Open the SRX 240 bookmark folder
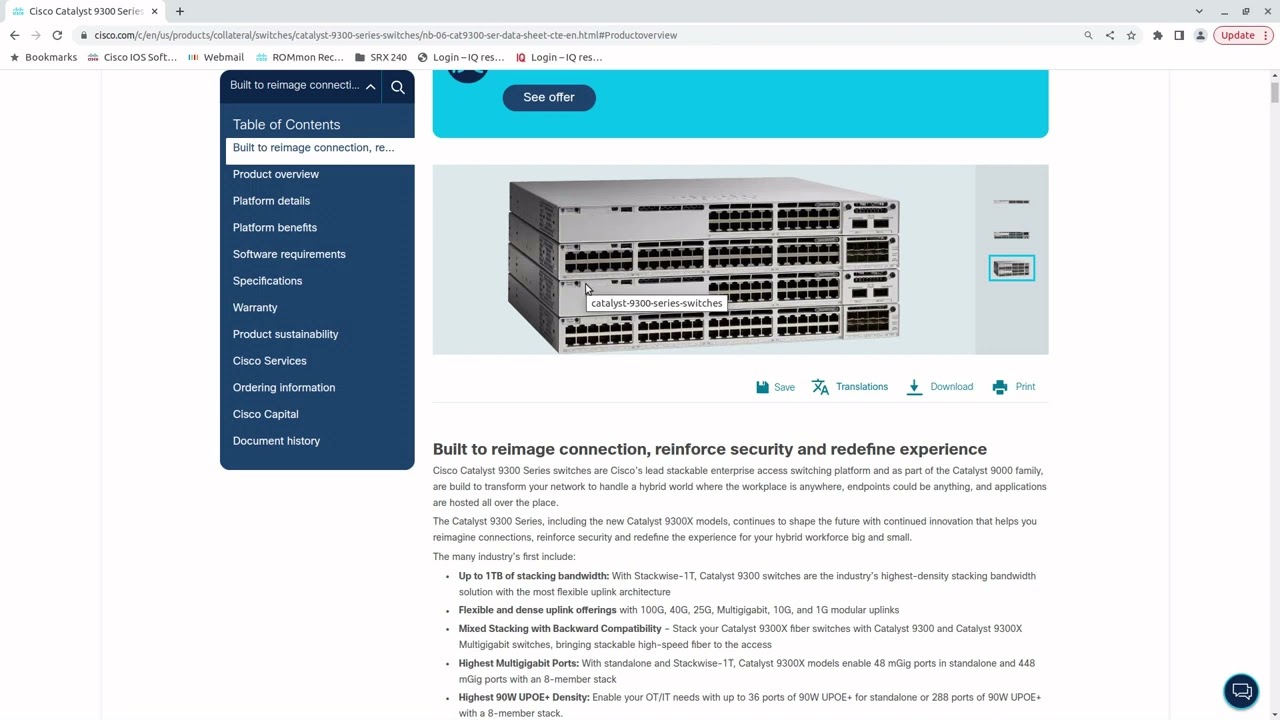This screenshot has height=720, width=1280. pyautogui.click(x=381, y=57)
